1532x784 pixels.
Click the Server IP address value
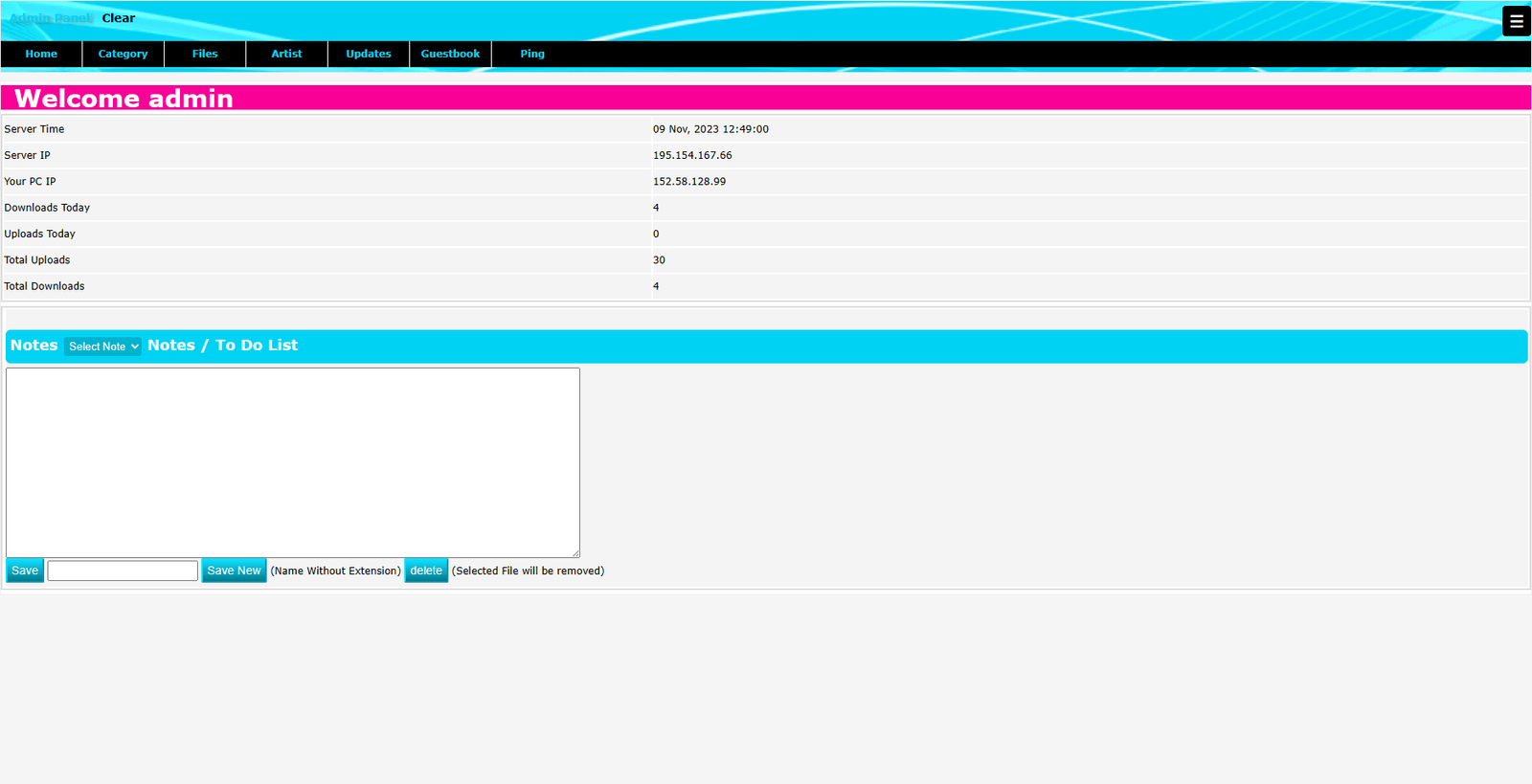pos(692,155)
